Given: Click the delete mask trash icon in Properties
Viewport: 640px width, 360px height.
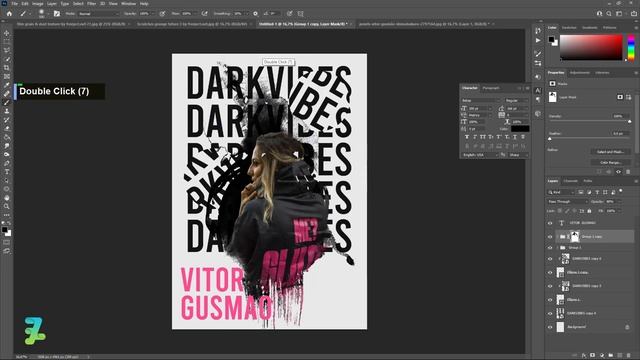Looking at the screenshot, I should 628,172.
